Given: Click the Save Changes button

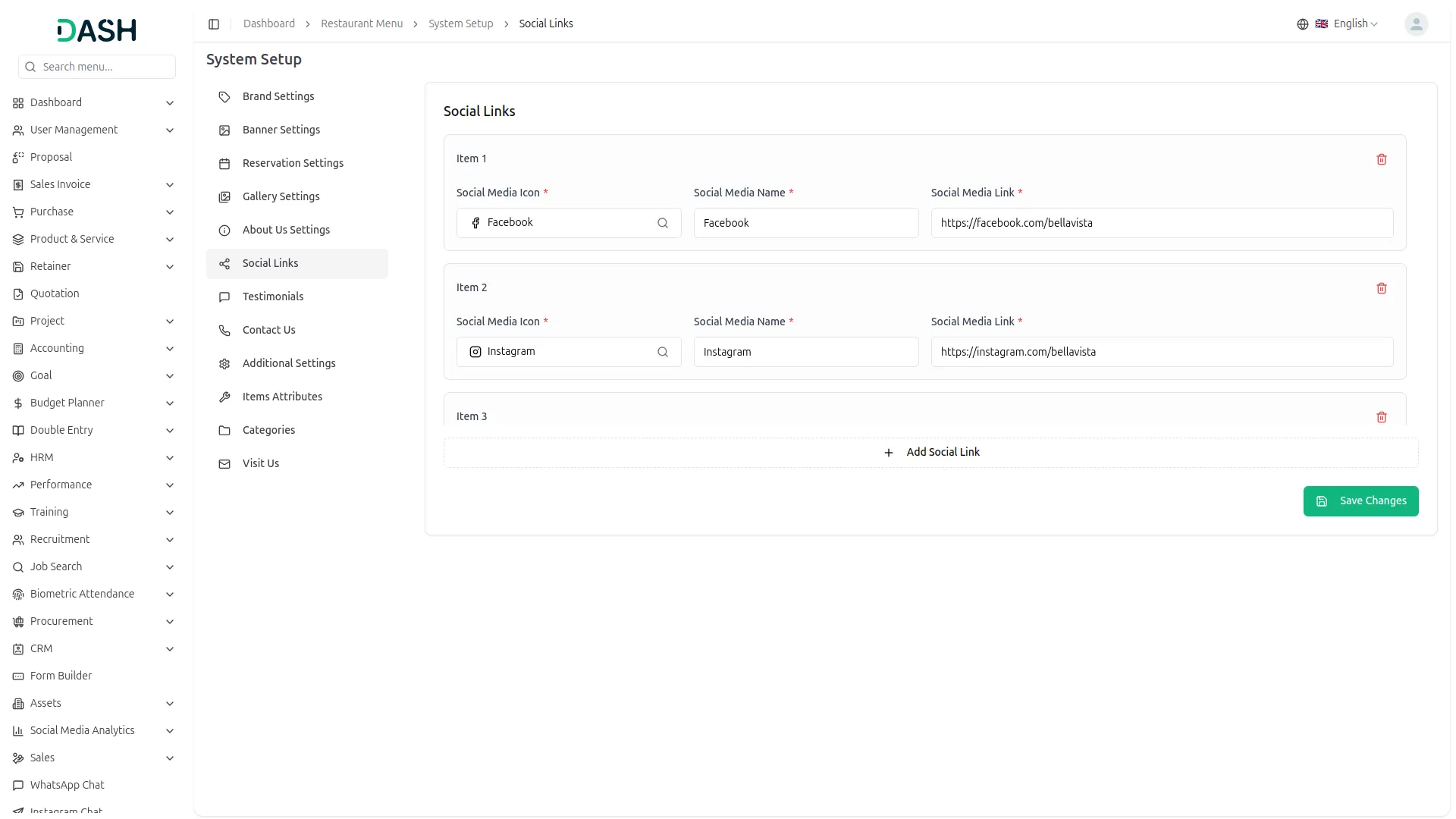Looking at the screenshot, I should (x=1360, y=501).
